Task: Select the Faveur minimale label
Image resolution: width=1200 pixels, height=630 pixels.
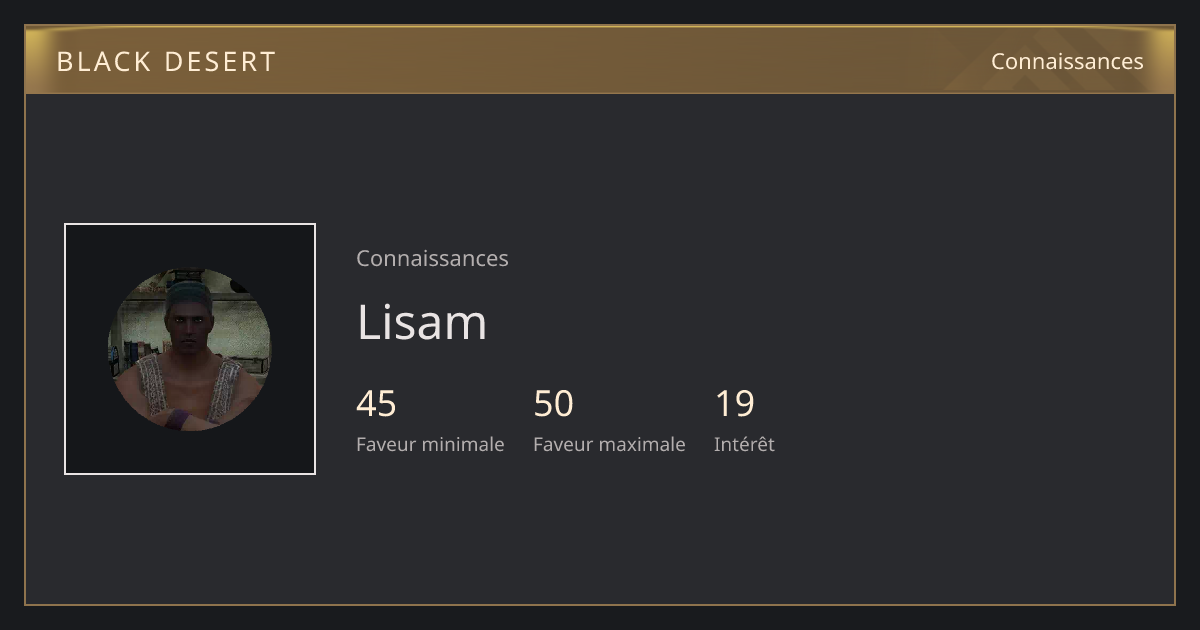Action: (x=430, y=444)
